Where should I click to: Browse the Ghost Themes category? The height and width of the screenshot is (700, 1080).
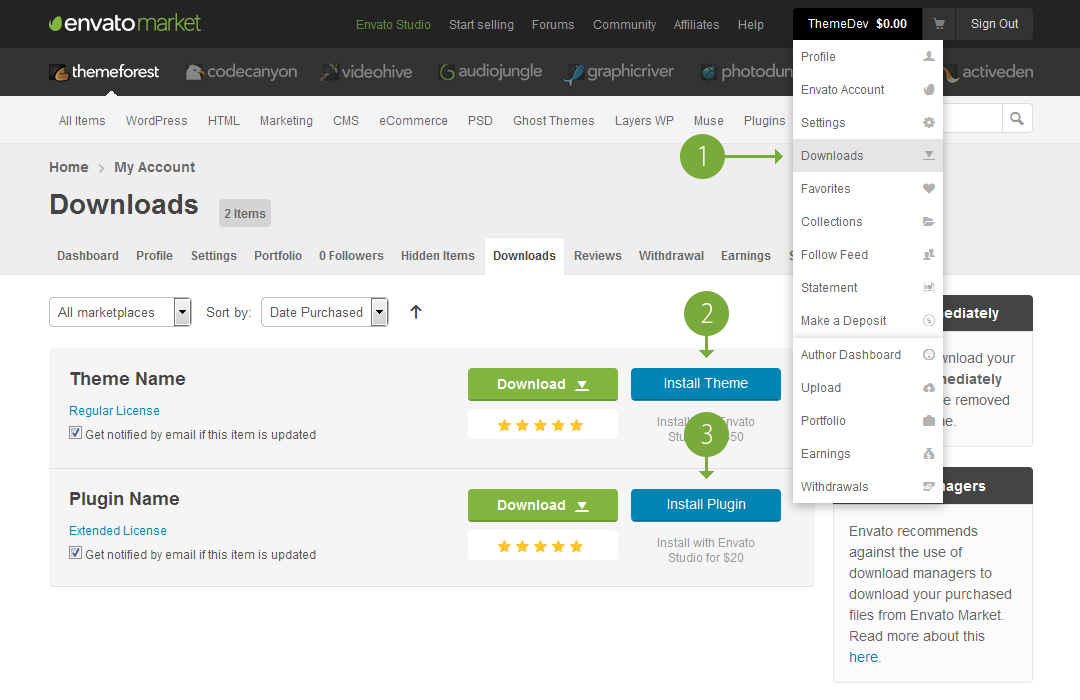[554, 121]
